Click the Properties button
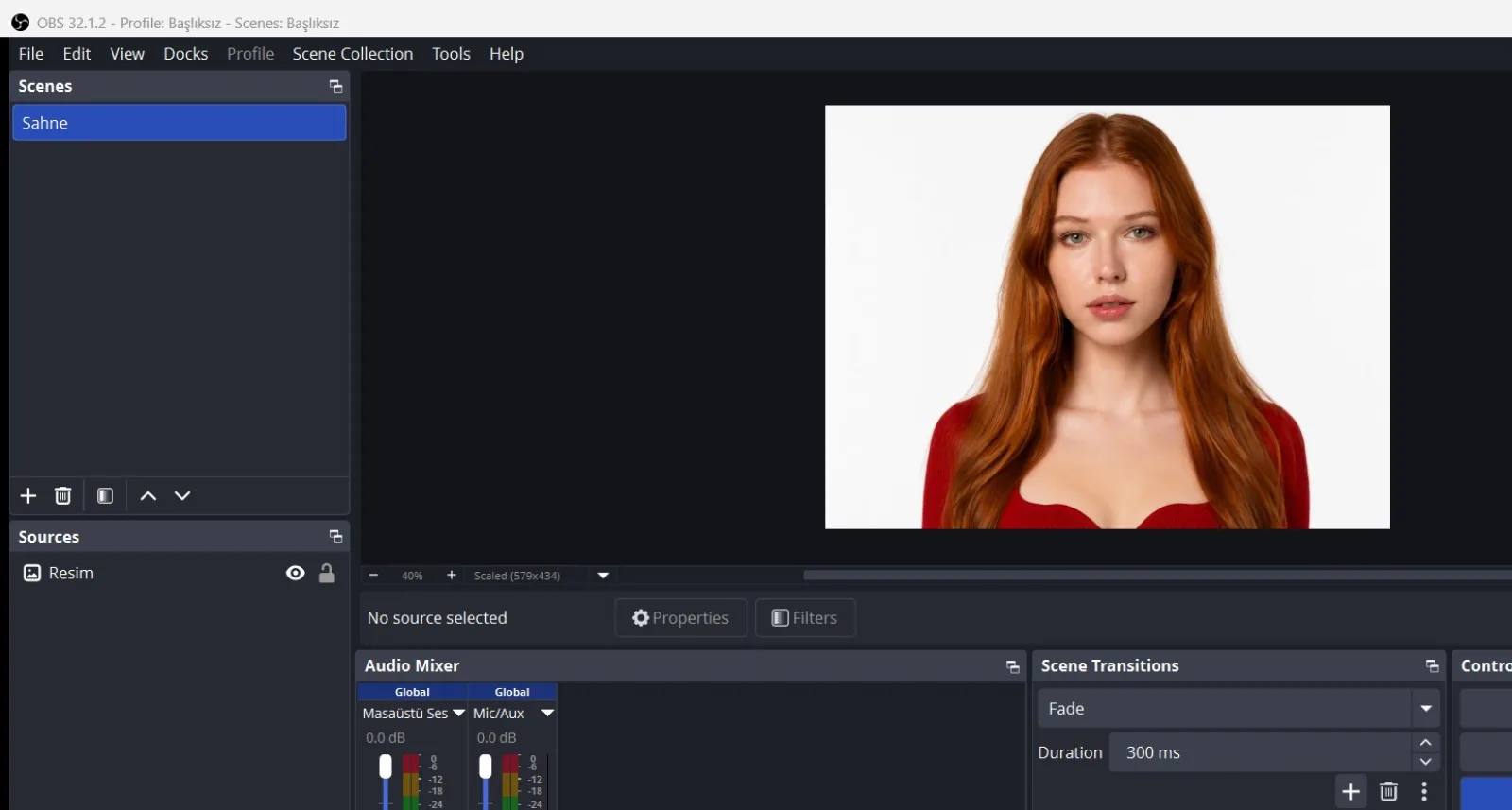The width and height of the screenshot is (1512, 810). click(x=680, y=618)
